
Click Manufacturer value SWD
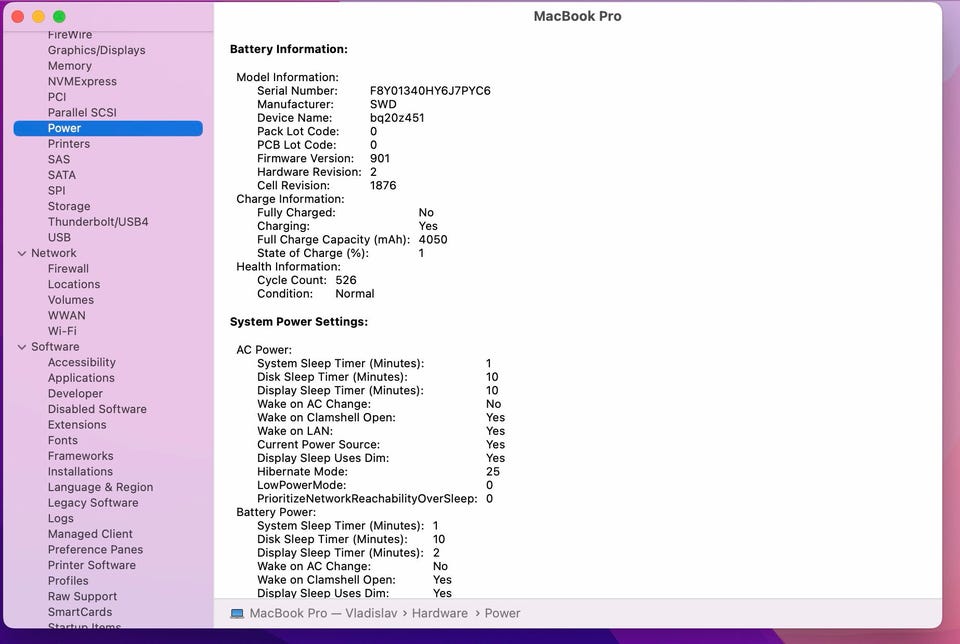tap(383, 104)
